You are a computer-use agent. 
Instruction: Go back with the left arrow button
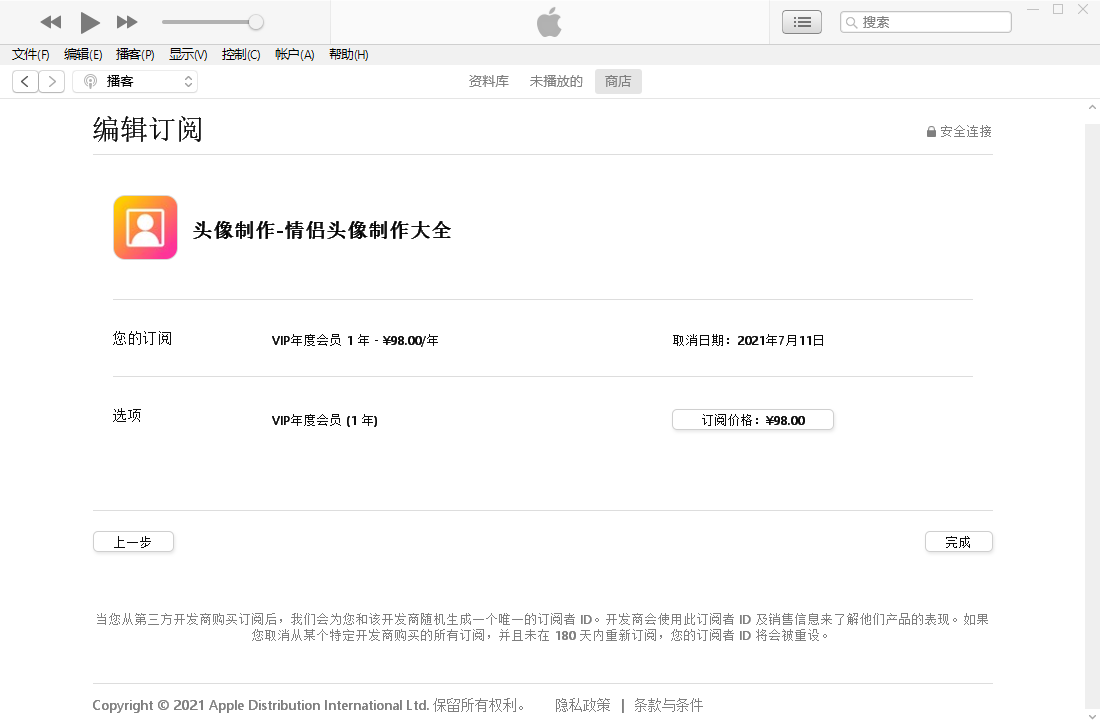(25, 81)
